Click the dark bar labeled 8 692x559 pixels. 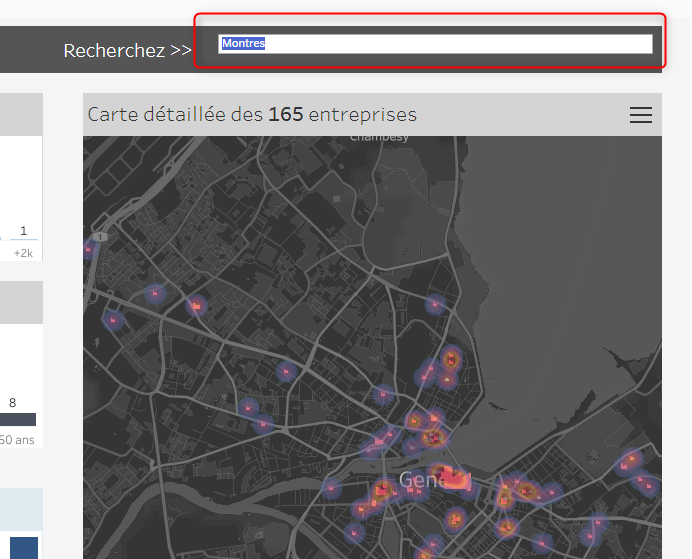tap(18, 419)
